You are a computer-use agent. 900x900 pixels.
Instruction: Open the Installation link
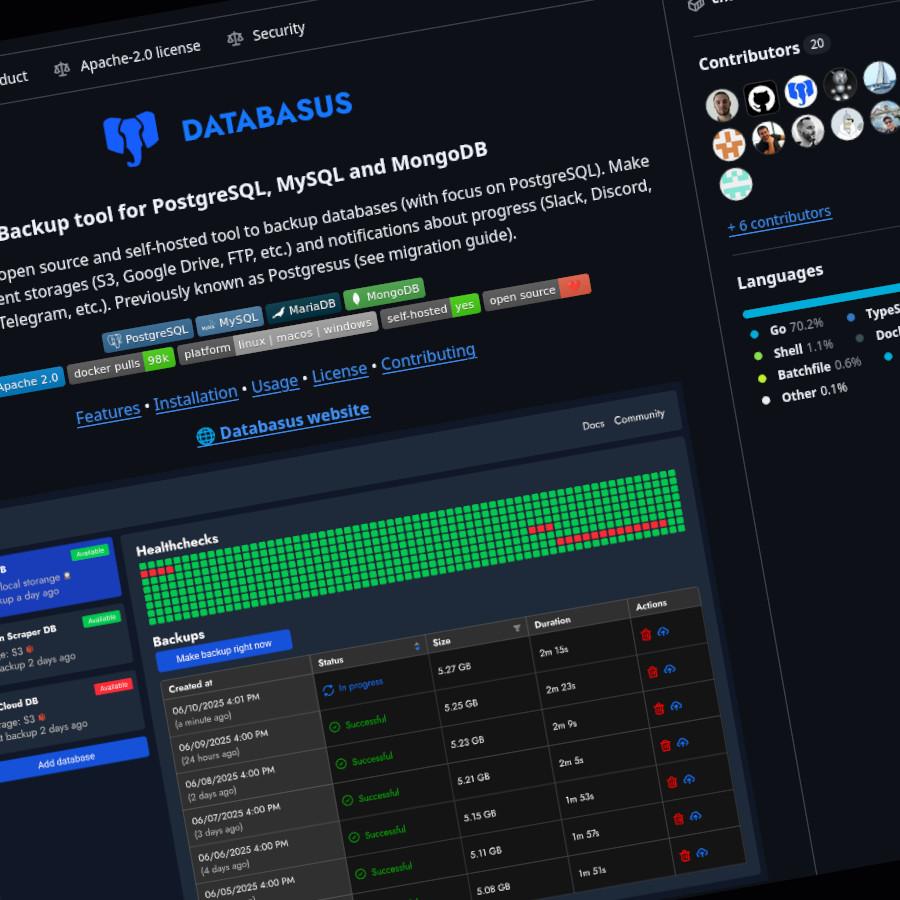(196, 397)
